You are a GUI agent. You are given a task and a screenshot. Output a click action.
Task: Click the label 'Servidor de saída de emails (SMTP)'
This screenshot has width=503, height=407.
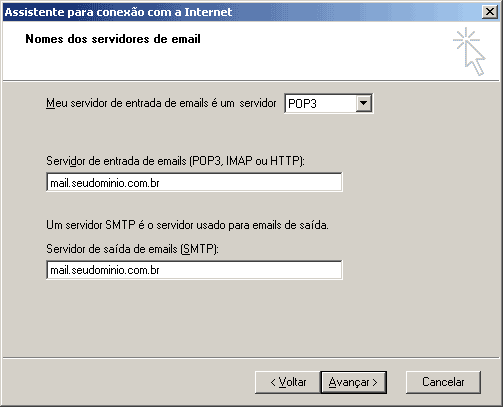pos(132,249)
